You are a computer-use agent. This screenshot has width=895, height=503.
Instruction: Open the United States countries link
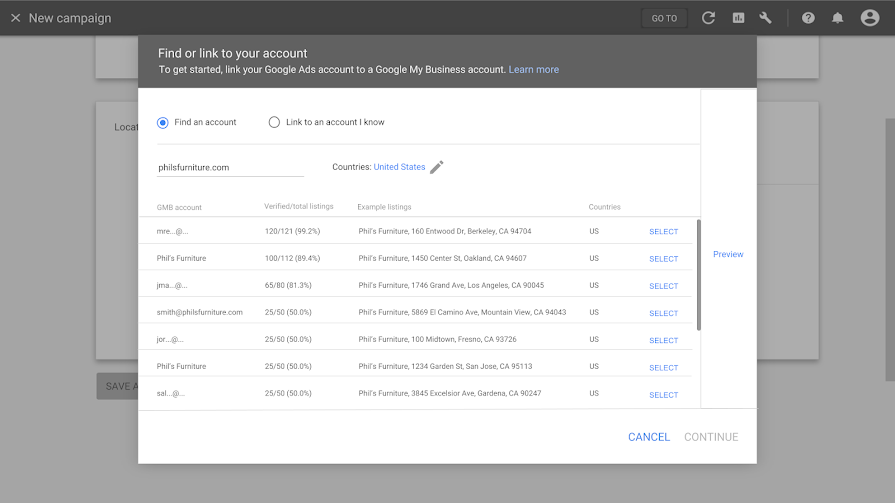pyautogui.click(x=399, y=167)
